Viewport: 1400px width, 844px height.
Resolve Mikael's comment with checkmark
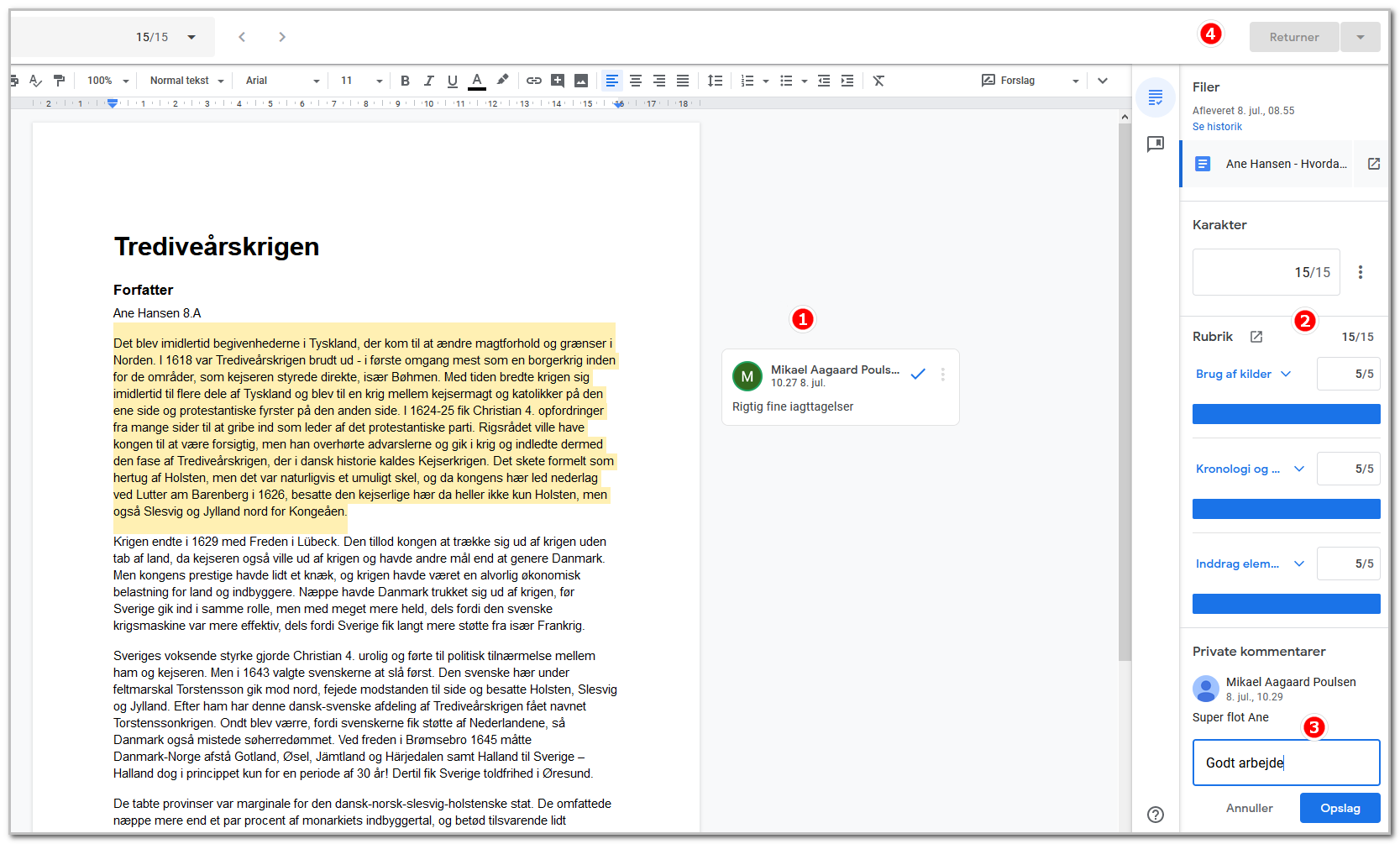918,375
